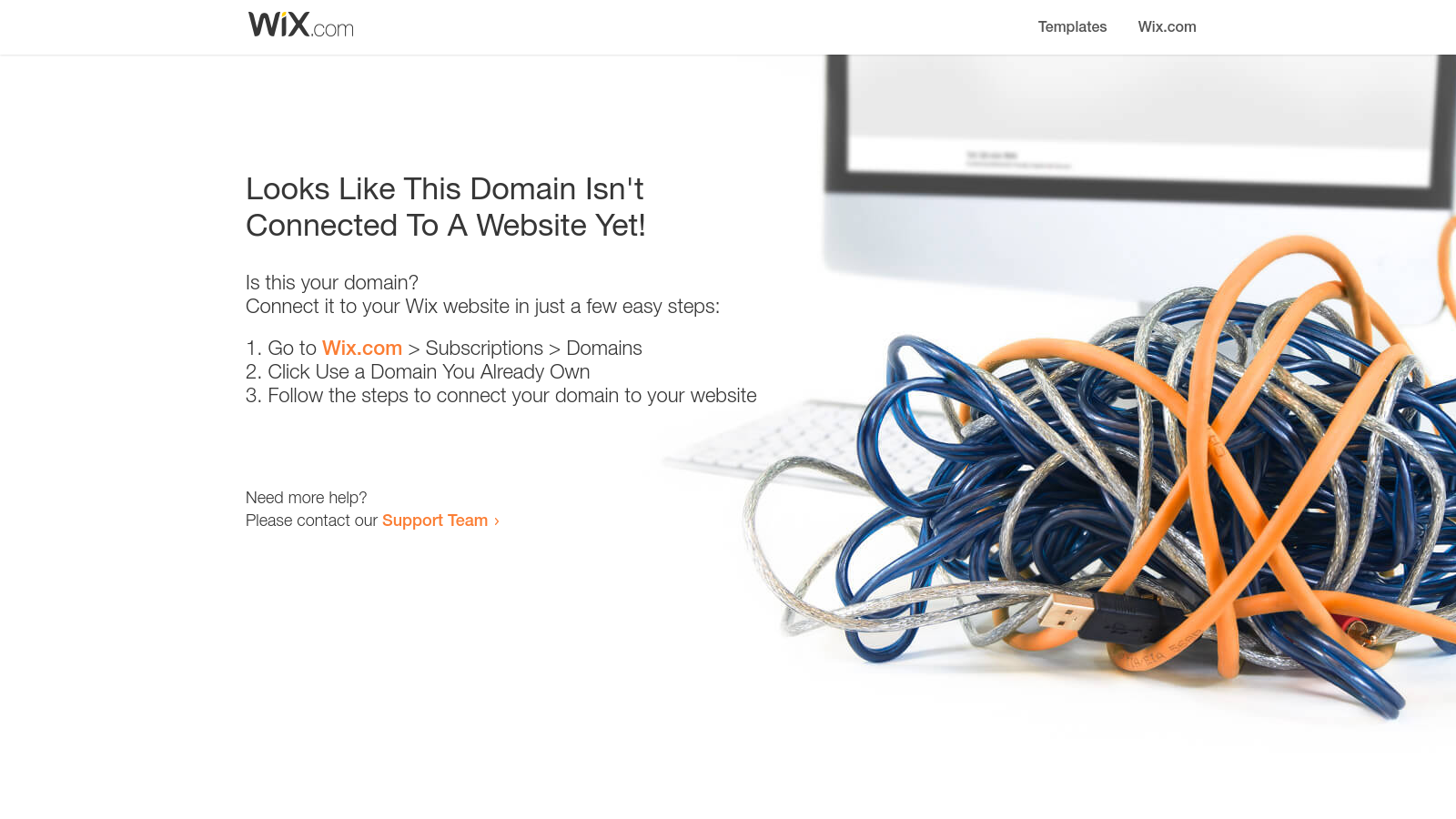This screenshot has height=819, width=1456.
Task: Click the 'Need more help?' text
Action: [307, 497]
